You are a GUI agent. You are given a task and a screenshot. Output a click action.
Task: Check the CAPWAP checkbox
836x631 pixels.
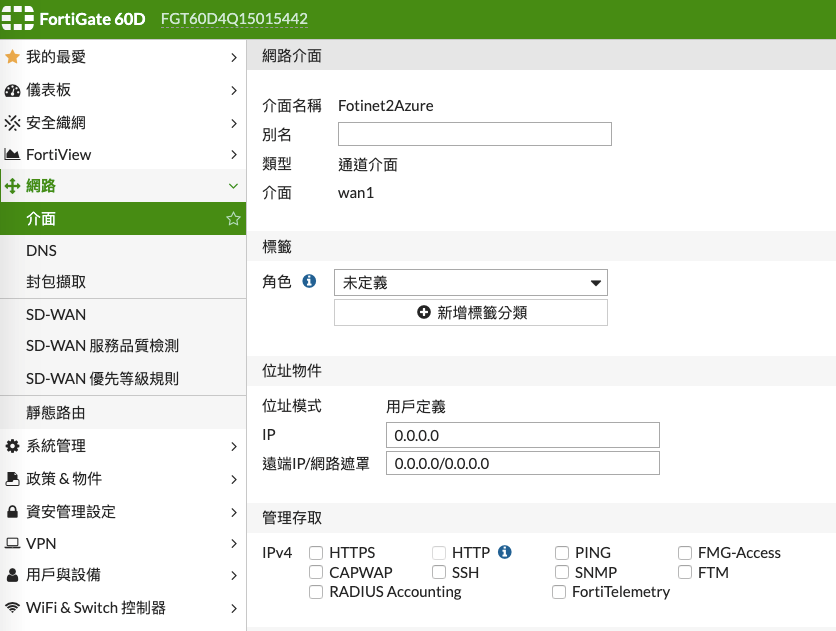pyautogui.click(x=316, y=572)
